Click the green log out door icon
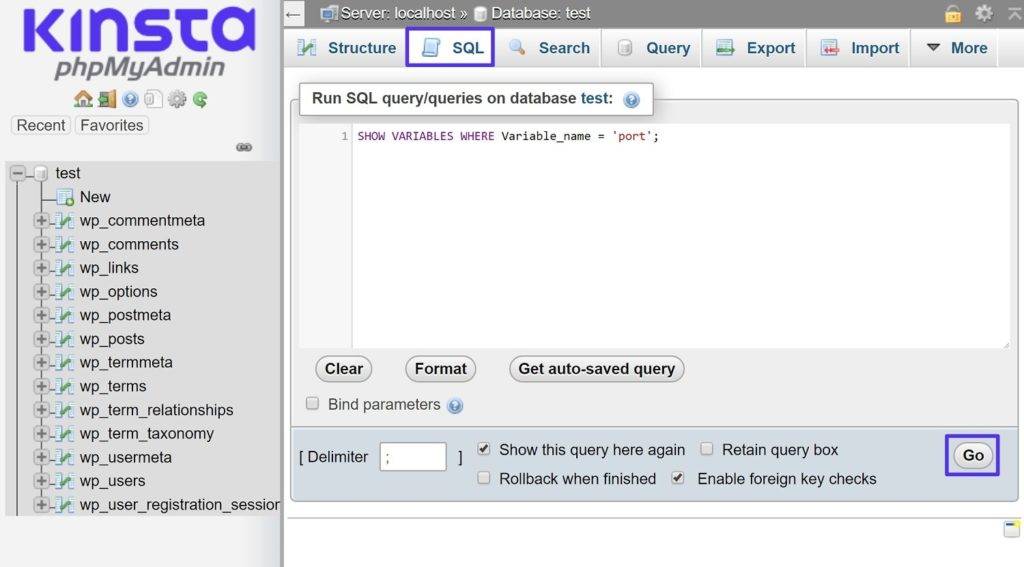This screenshot has height=567, width=1024. coord(106,99)
